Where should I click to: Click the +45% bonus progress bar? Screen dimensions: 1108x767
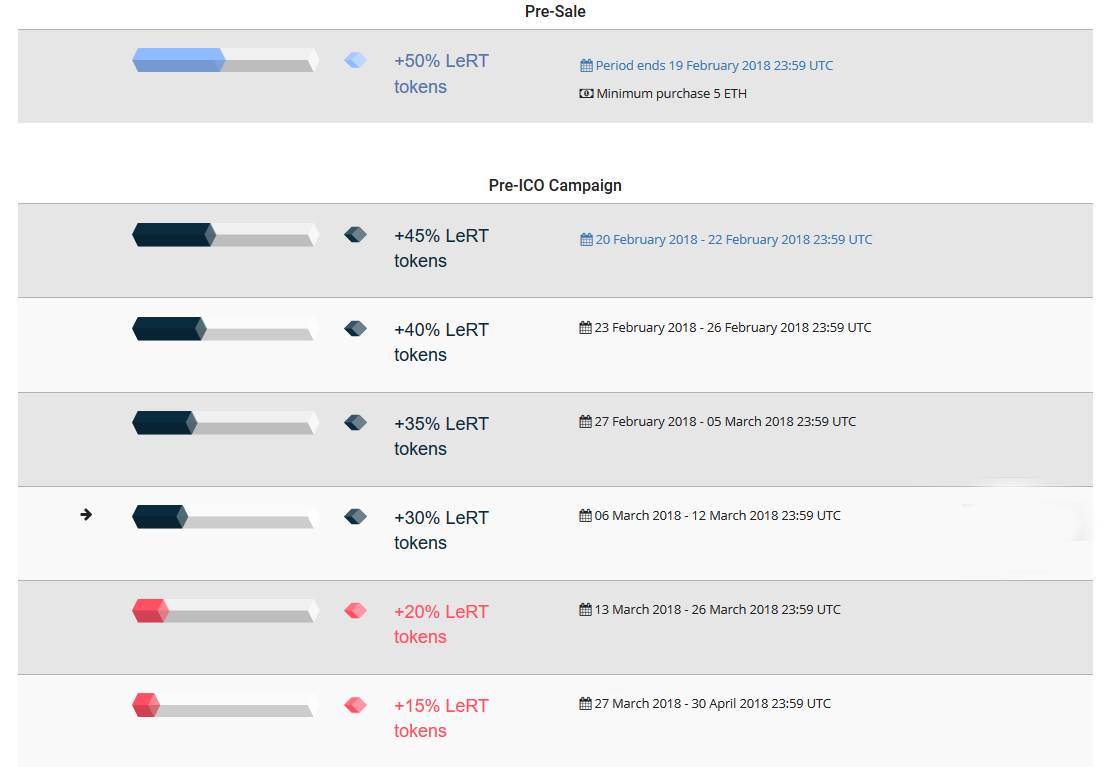pos(225,235)
